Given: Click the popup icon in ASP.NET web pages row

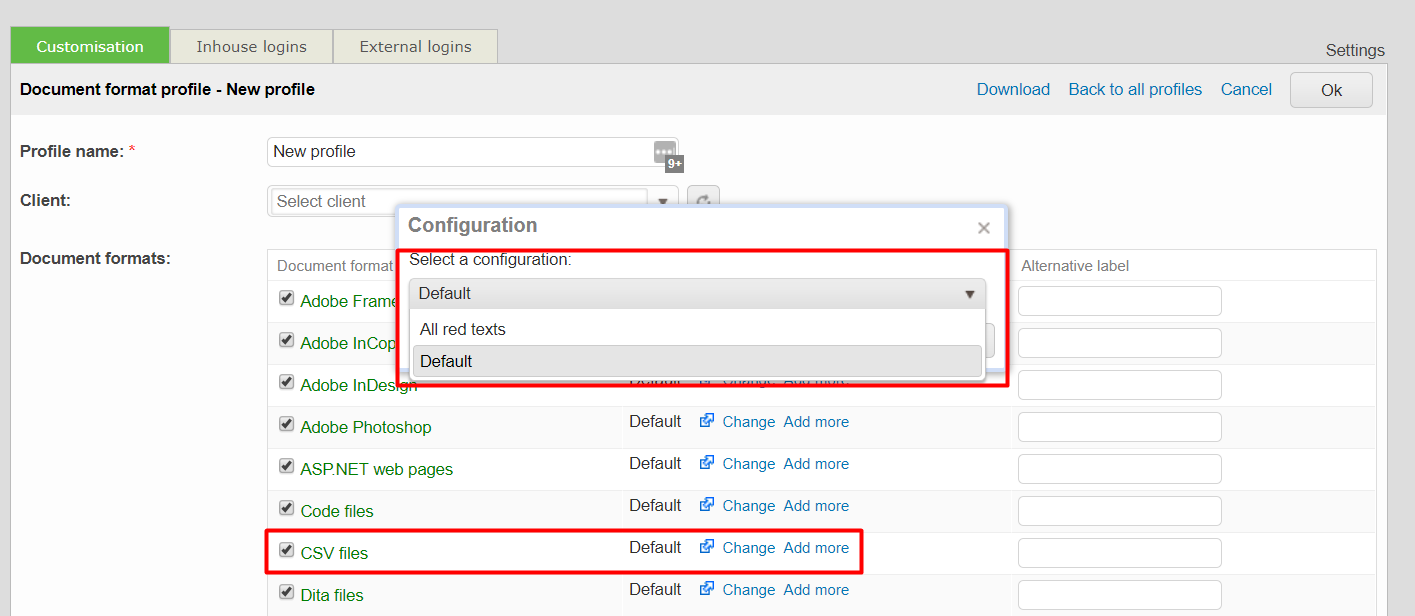Looking at the screenshot, I should coord(707,464).
